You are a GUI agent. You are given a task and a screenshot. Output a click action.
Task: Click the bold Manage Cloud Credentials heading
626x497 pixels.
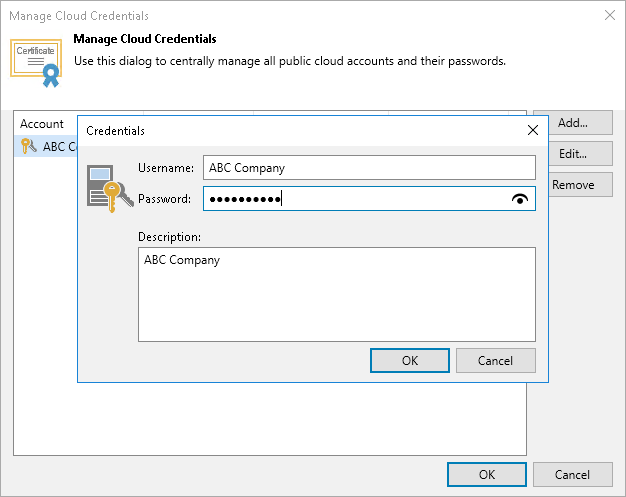coord(145,39)
